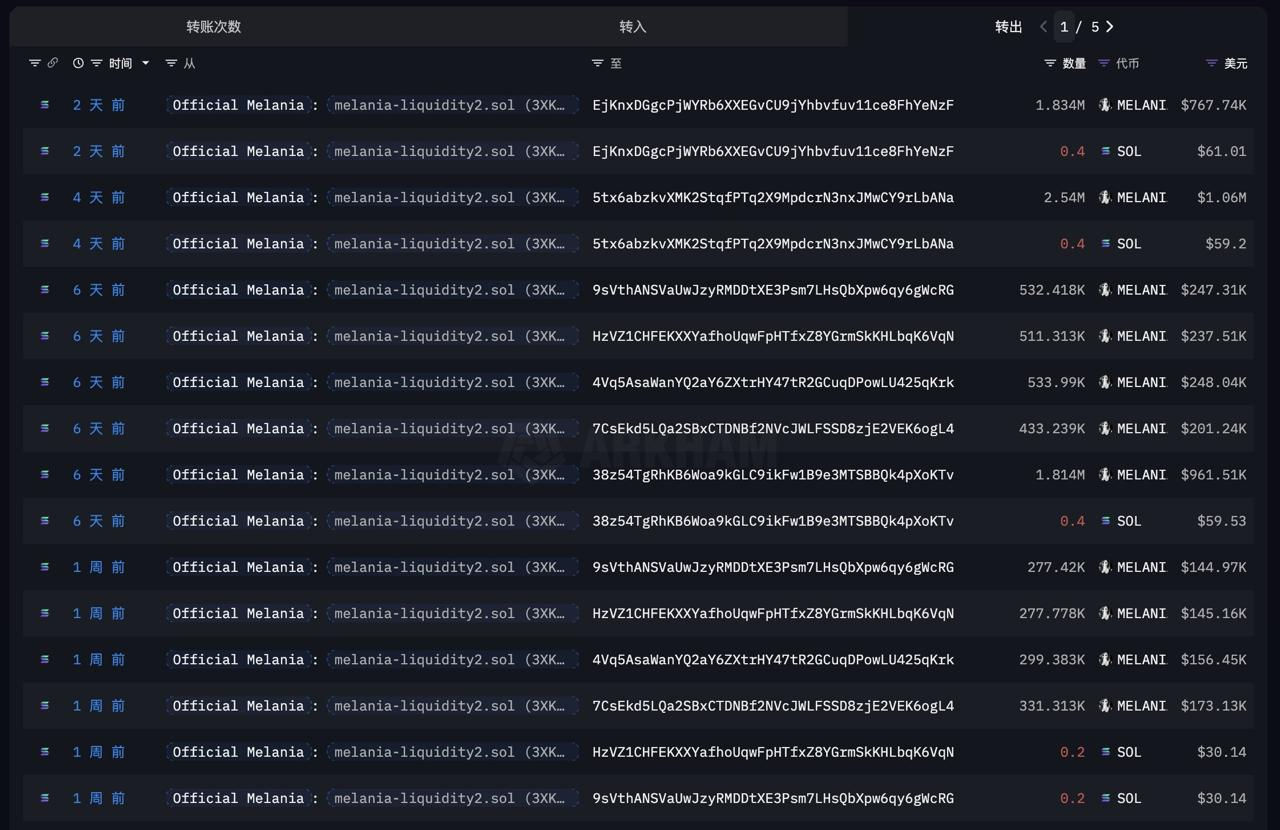Viewport: 1280px width, 830px height.
Task: Open the 1 周前 time link in the $144.97K row
Action: 99,567
